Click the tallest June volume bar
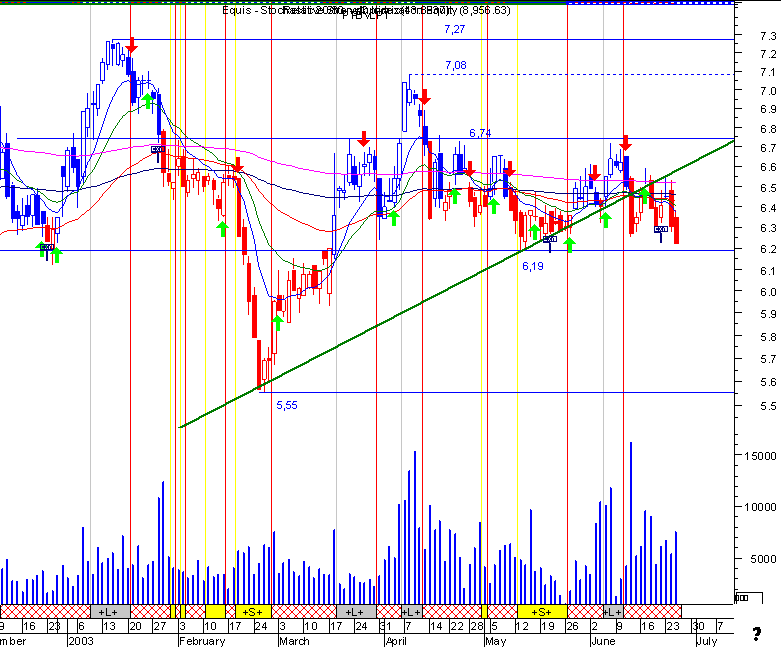This screenshot has width=781, height=647. click(631, 523)
